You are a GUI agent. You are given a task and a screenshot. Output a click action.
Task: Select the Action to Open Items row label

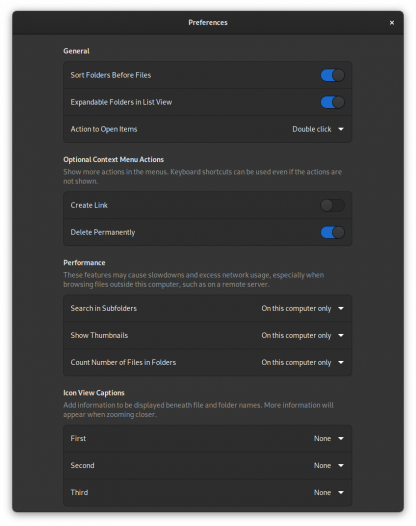[x=104, y=129]
